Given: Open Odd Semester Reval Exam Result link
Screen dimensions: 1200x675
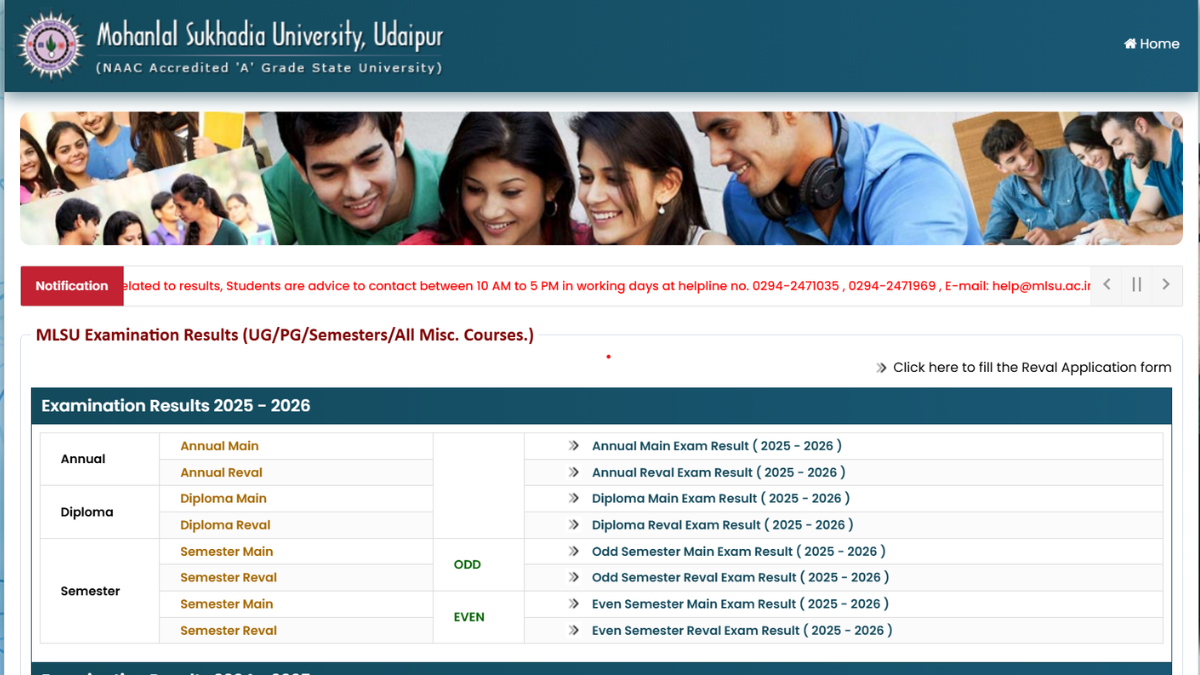Looking at the screenshot, I should (741, 577).
